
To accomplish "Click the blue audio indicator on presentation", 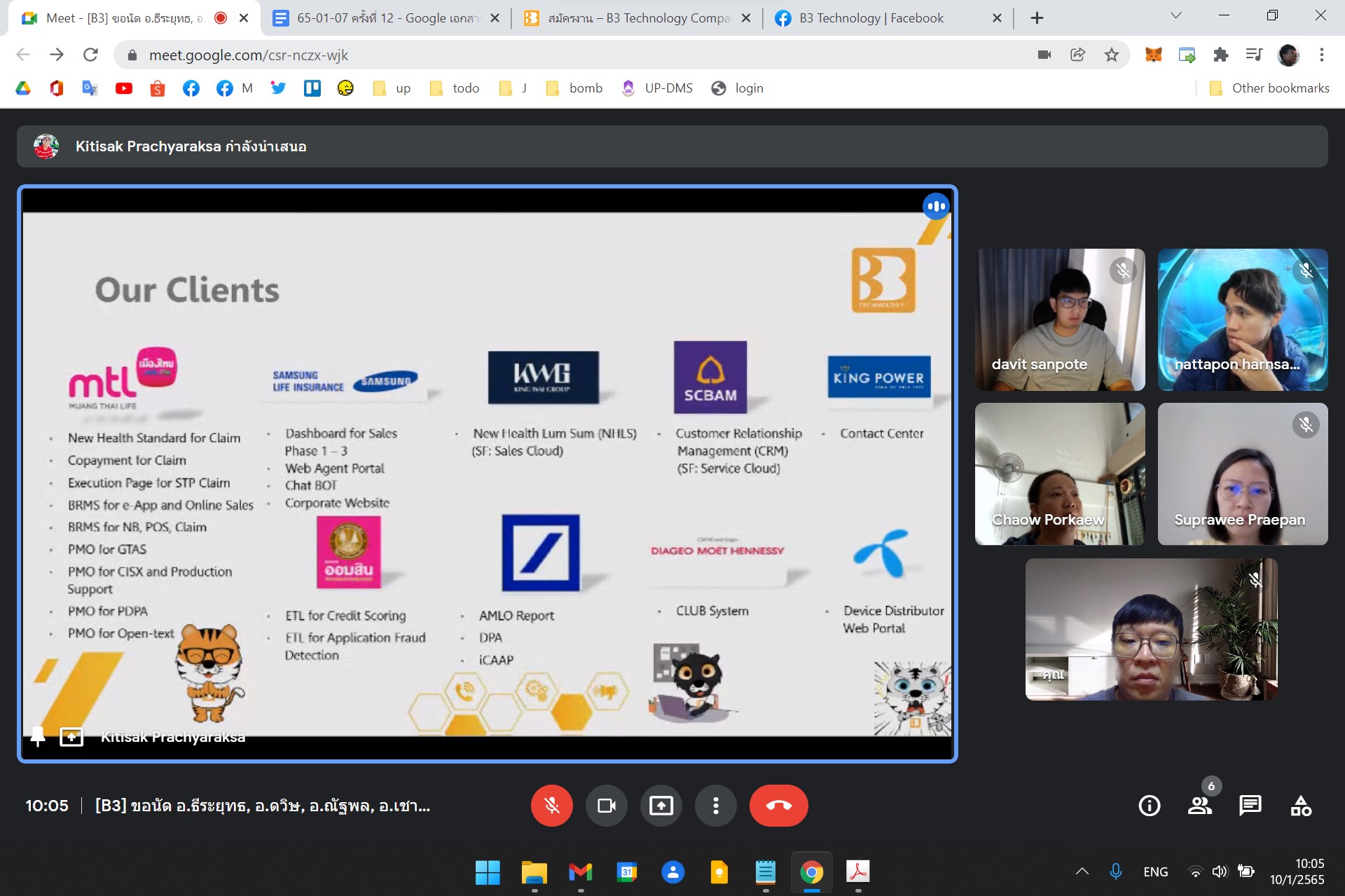I will tap(936, 206).
